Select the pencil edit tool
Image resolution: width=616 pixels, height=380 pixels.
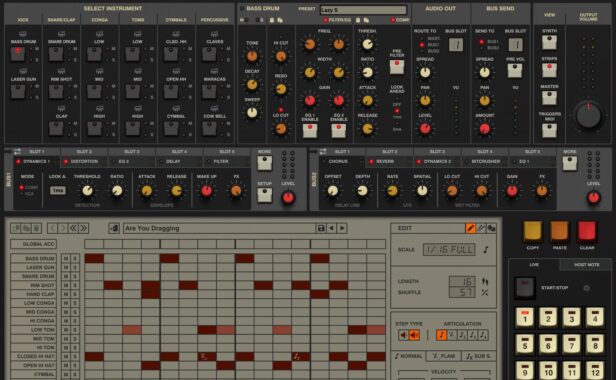470,228
